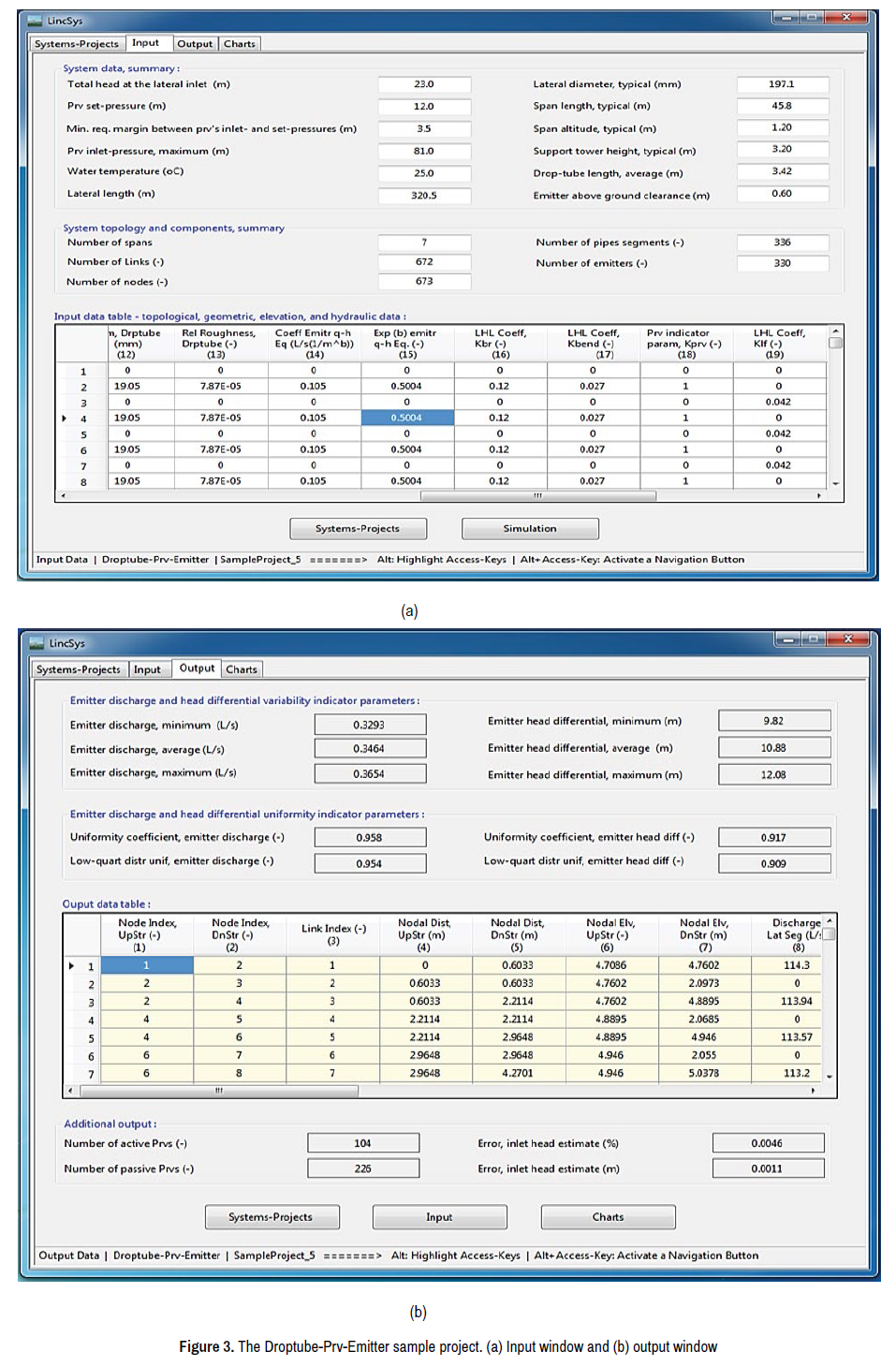Click the Number of active Prvs value box
This screenshot has width=896, height=1366.
pos(363,1143)
